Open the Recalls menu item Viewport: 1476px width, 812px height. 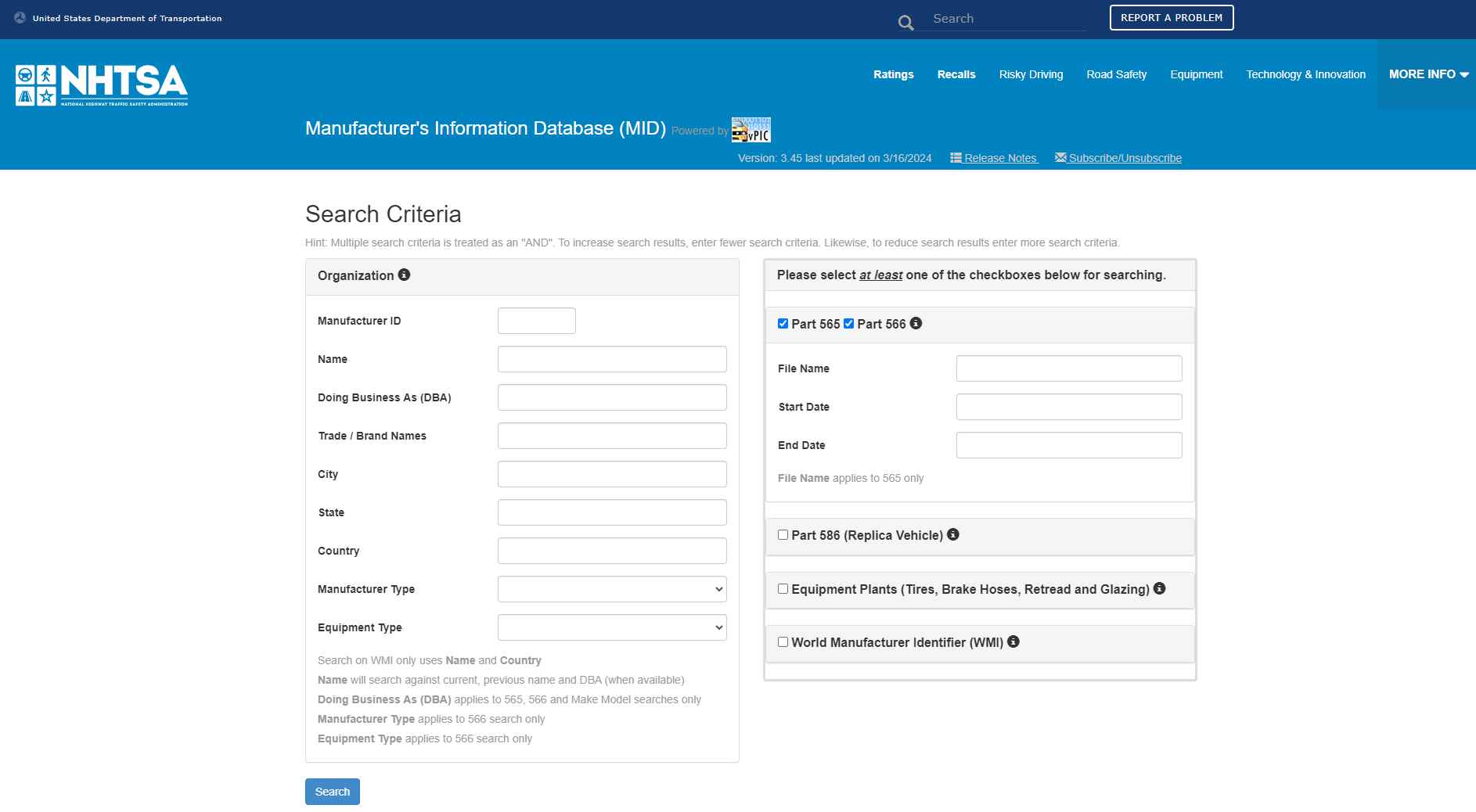click(x=956, y=74)
